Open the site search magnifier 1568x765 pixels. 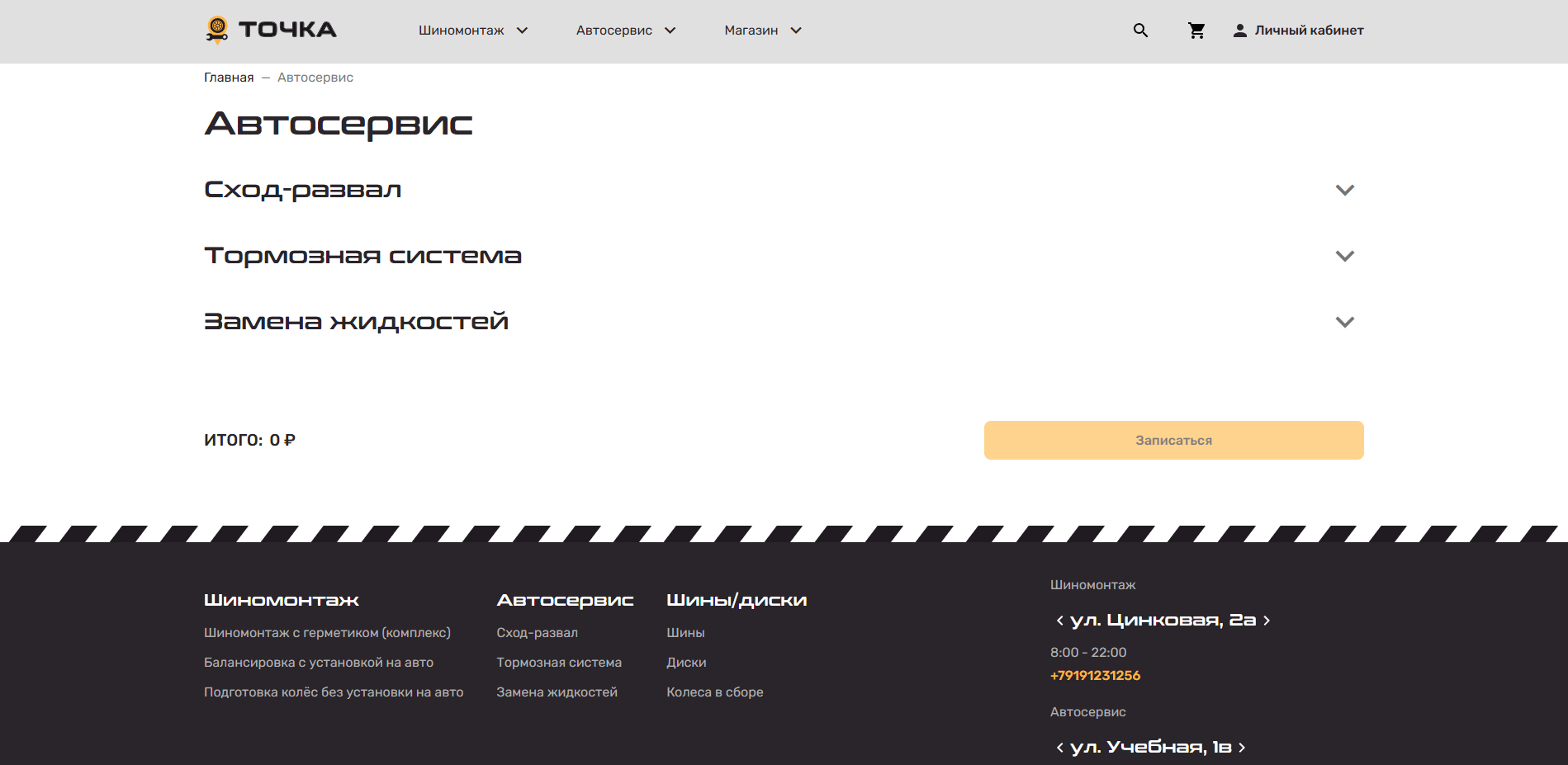click(1140, 31)
